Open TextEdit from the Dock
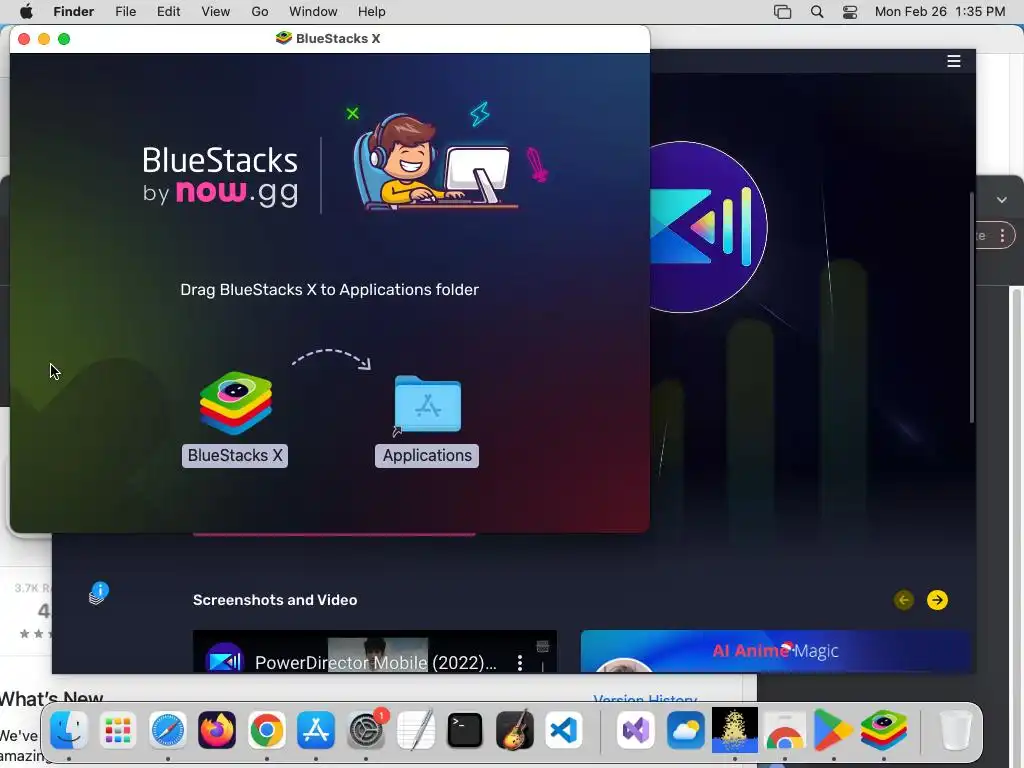Screen dimensions: 1024x768 click(415, 730)
